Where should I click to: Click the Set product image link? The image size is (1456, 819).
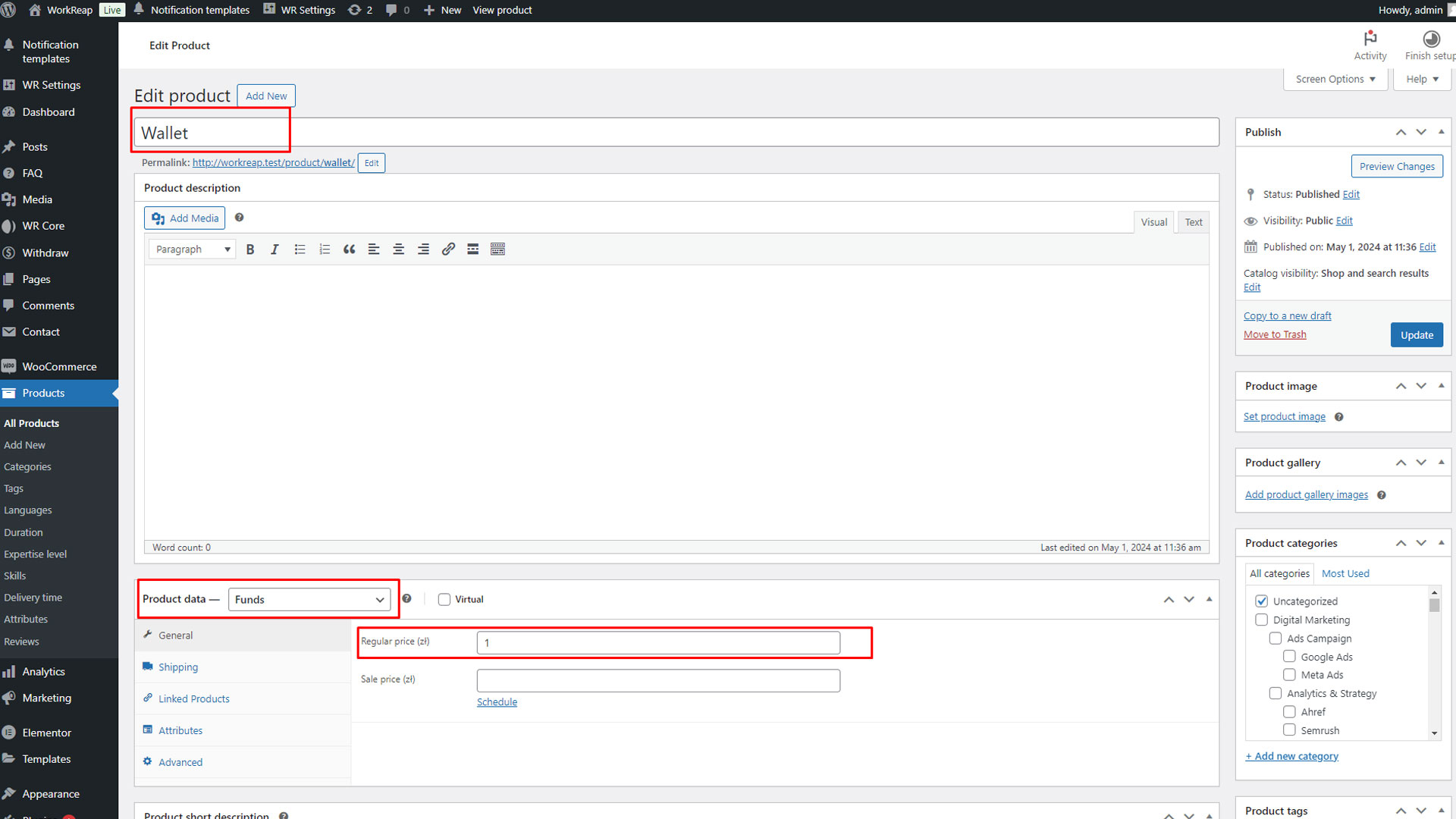pos(1284,417)
